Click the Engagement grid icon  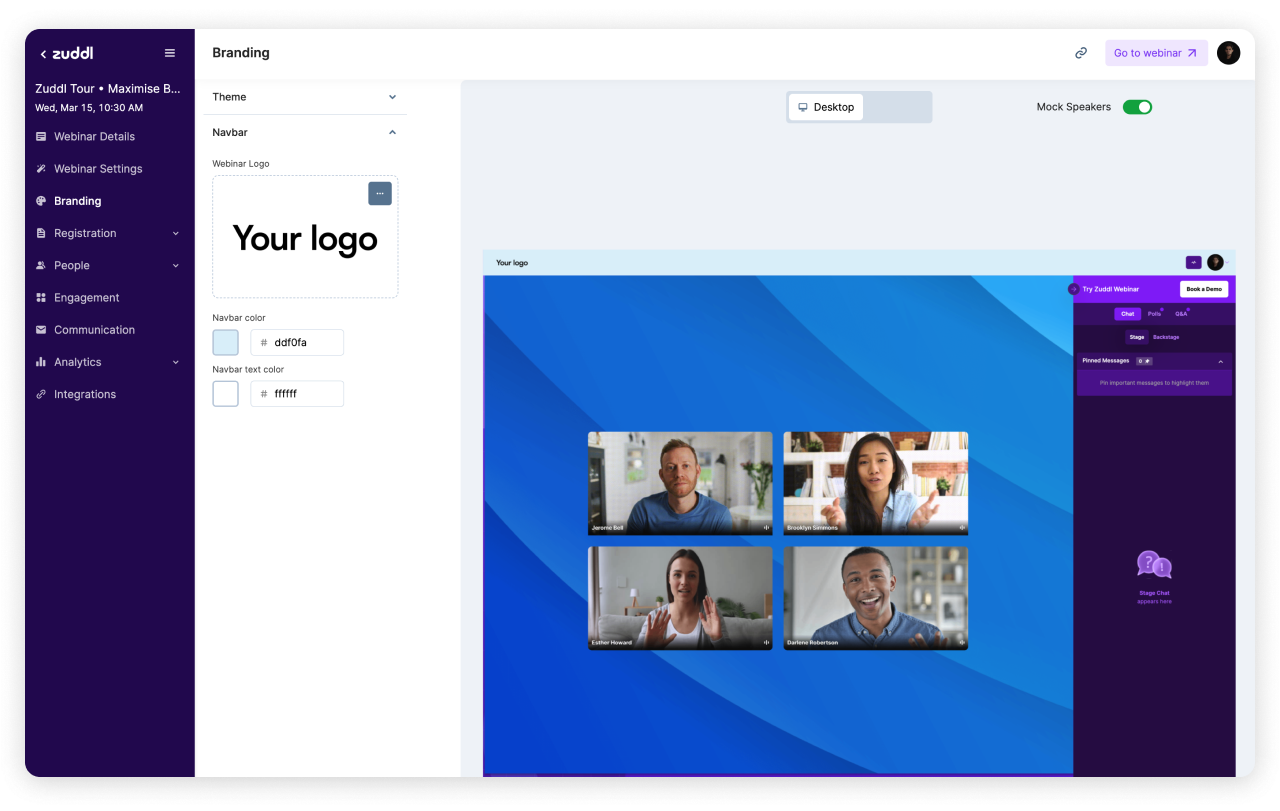pos(41,297)
